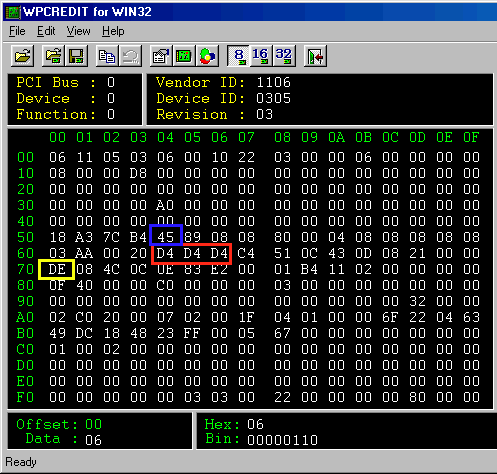Viewport: 497px width, 474px height.
Task: Open the File menu
Action: click(x=17, y=31)
